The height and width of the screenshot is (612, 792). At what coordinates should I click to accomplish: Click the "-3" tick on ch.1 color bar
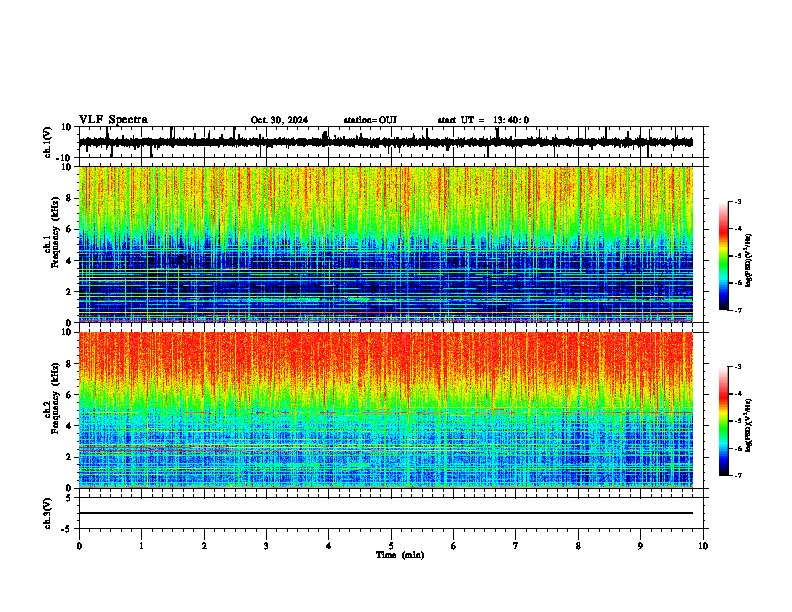click(x=738, y=201)
